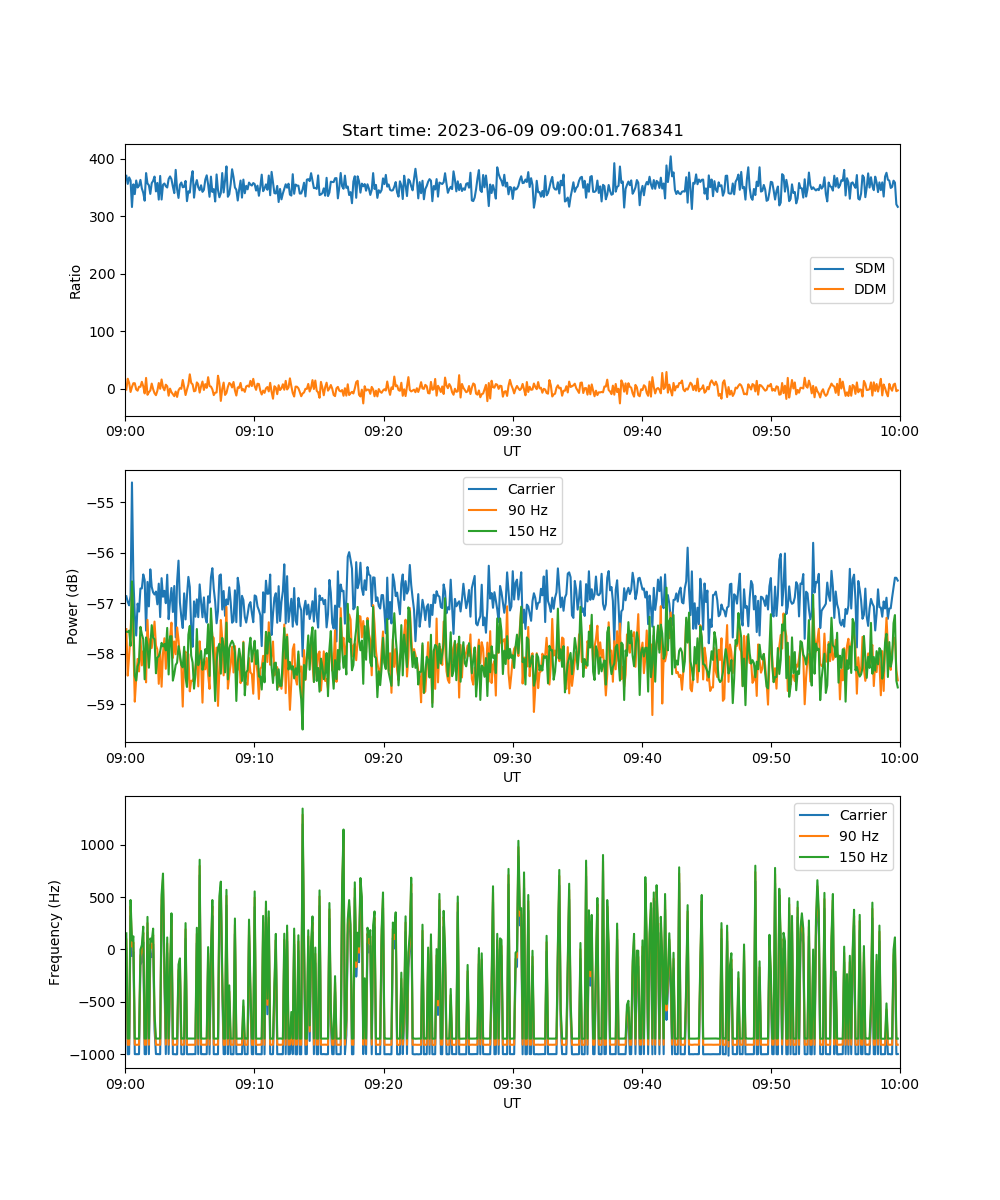
Task: Click the 09:30 tick under the Ratio plot
Action: [512, 431]
